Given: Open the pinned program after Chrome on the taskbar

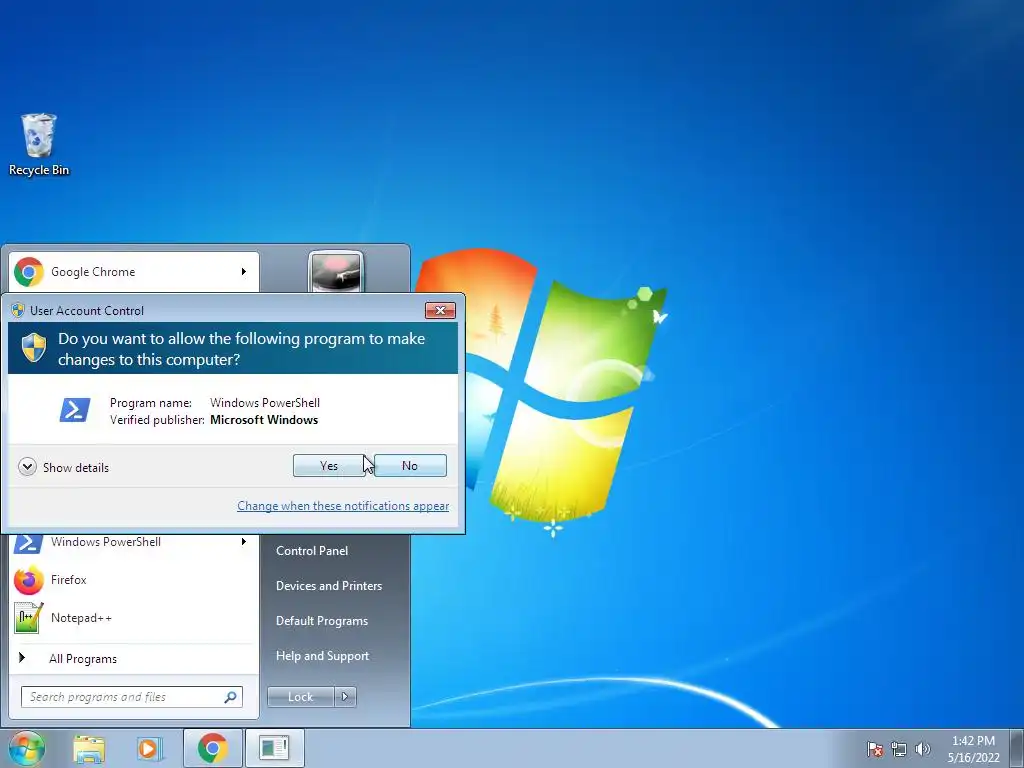Looking at the screenshot, I should [274, 748].
